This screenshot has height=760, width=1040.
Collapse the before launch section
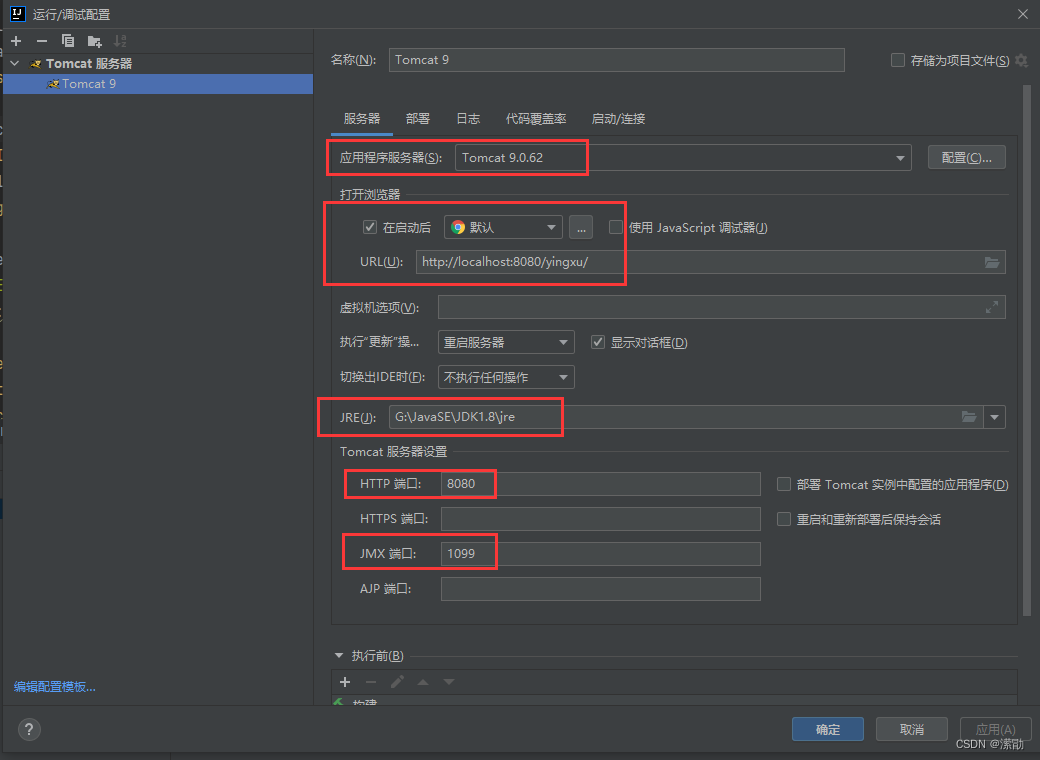tap(339, 656)
